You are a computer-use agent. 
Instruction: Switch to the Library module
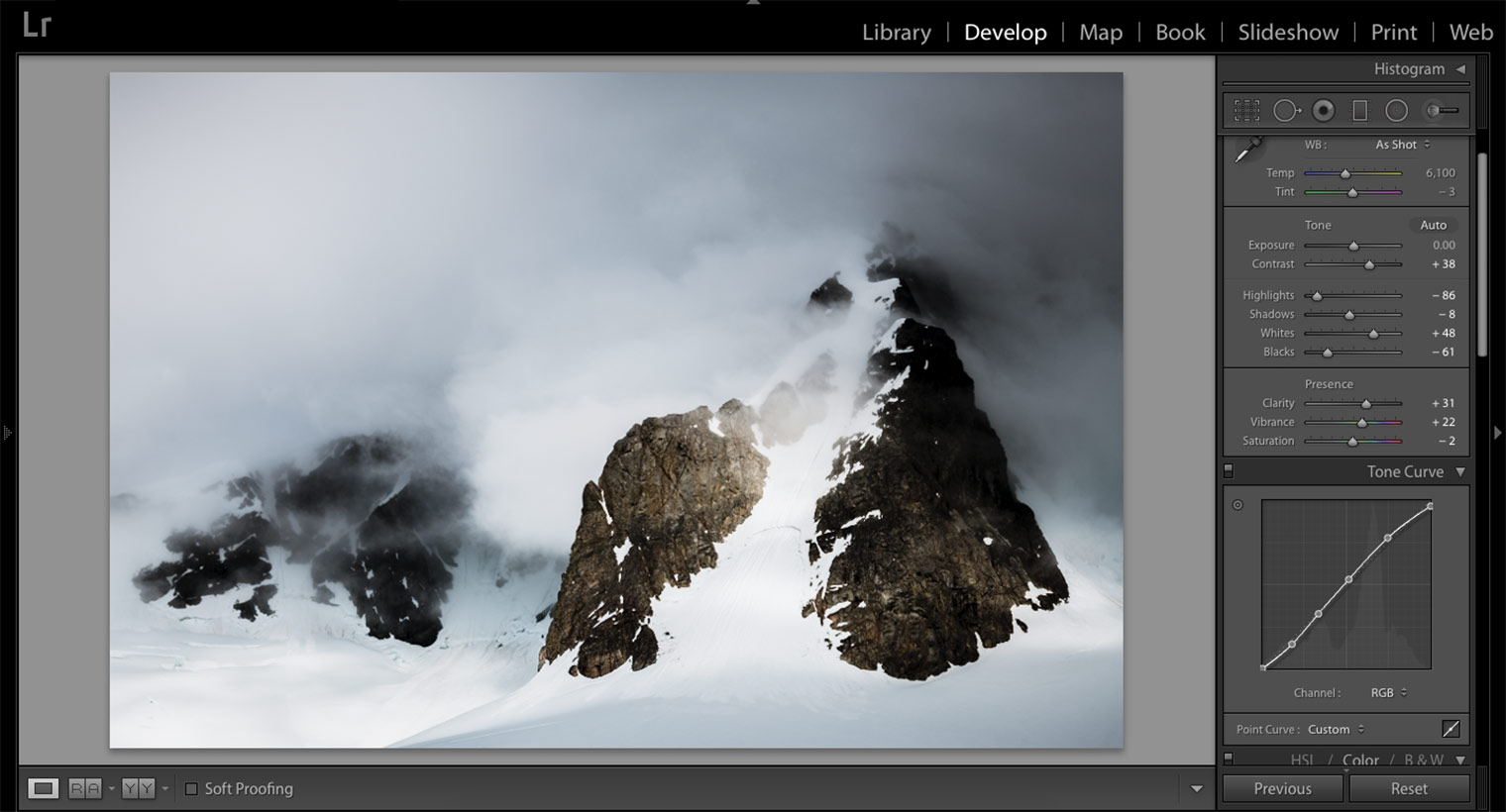(895, 32)
